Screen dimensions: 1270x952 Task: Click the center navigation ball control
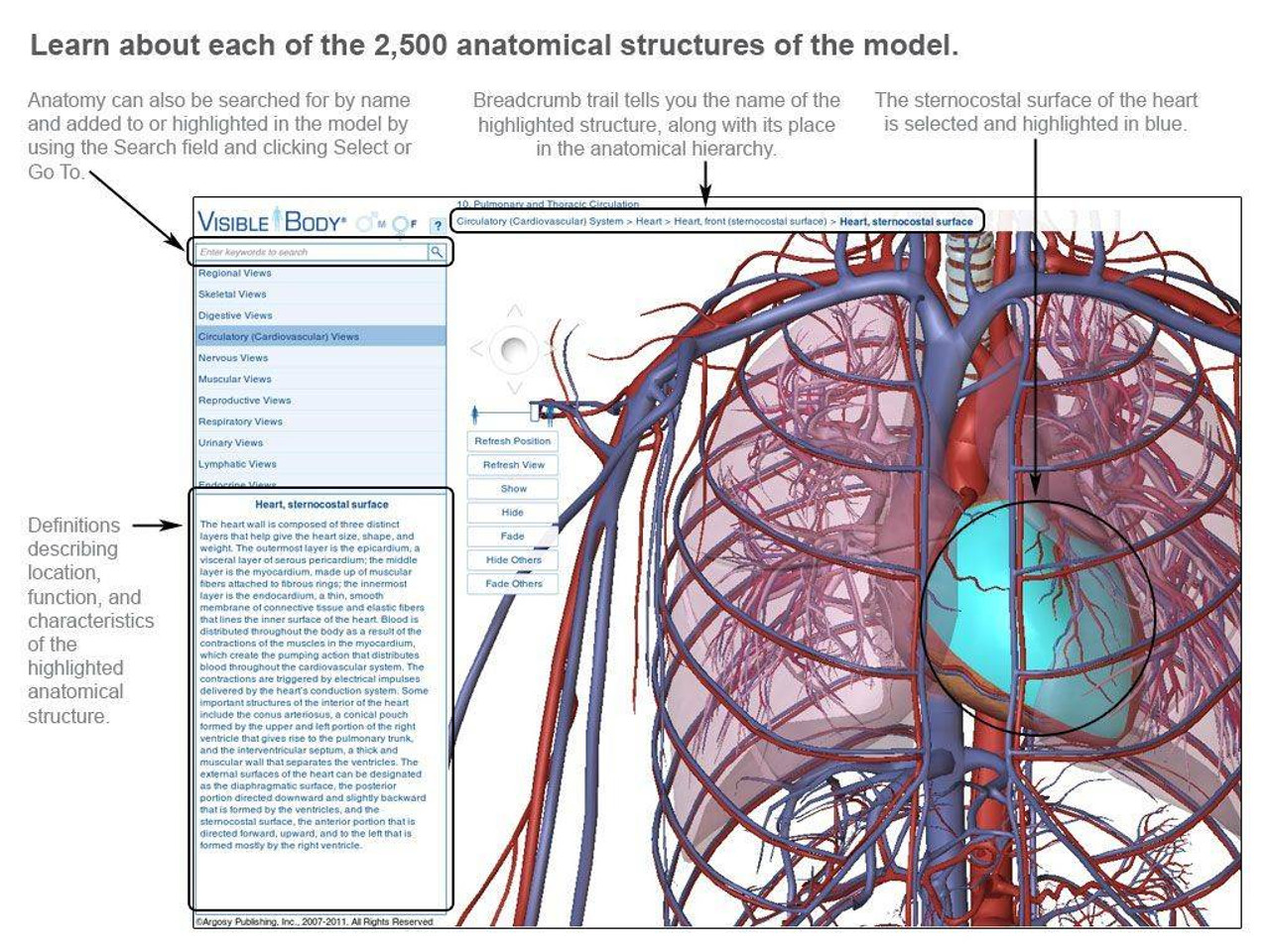[x=514, y=349]
